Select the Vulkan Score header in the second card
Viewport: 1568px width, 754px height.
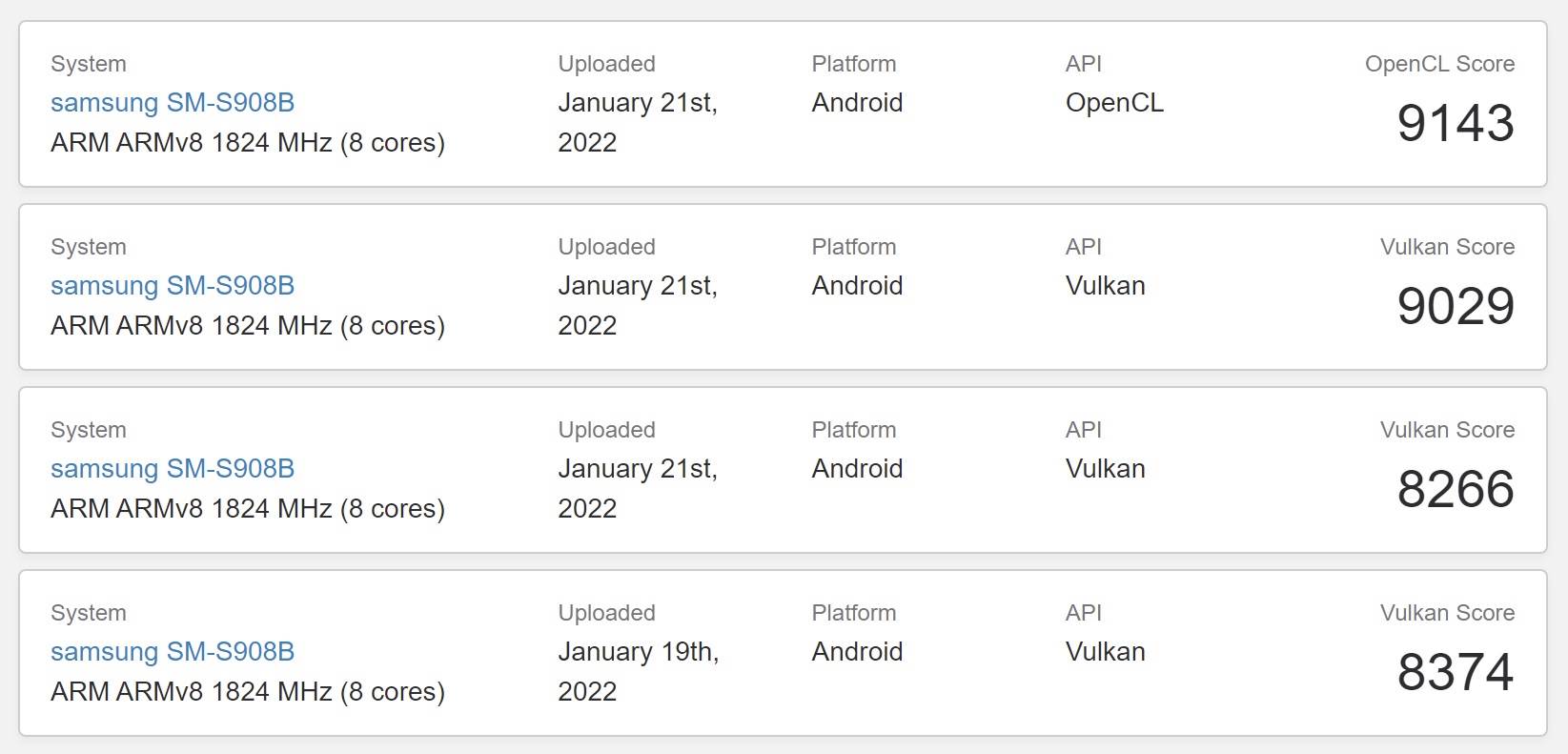click(x=1447, y=247)
